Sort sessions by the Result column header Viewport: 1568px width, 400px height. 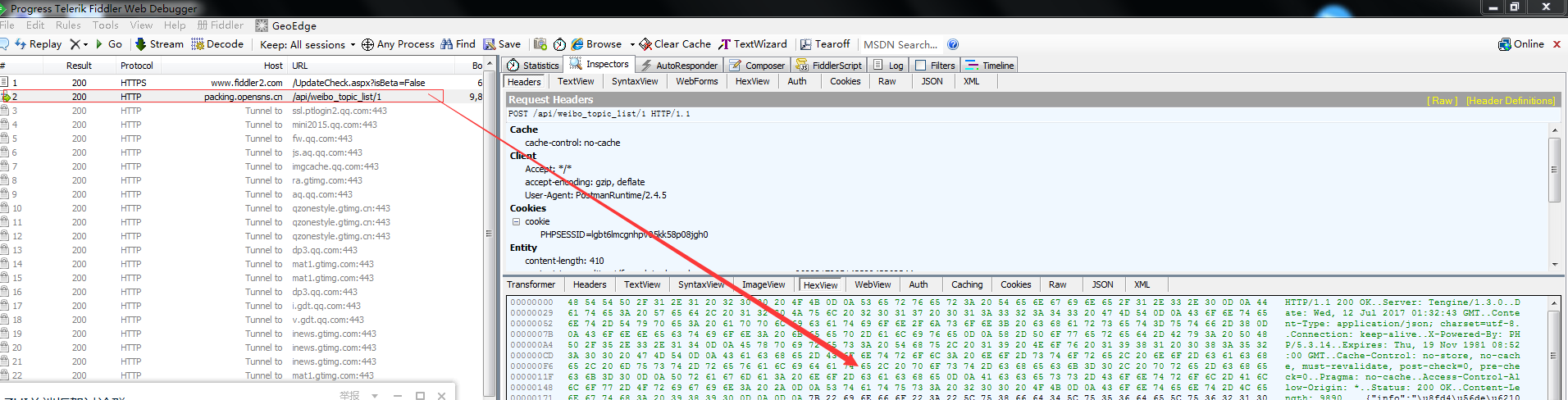click(79, 66)
